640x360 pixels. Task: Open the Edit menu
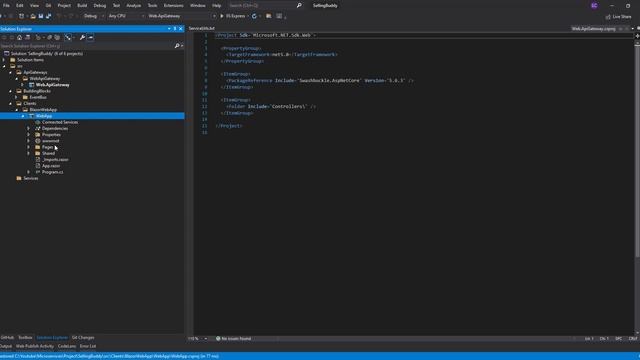(20, 5)
